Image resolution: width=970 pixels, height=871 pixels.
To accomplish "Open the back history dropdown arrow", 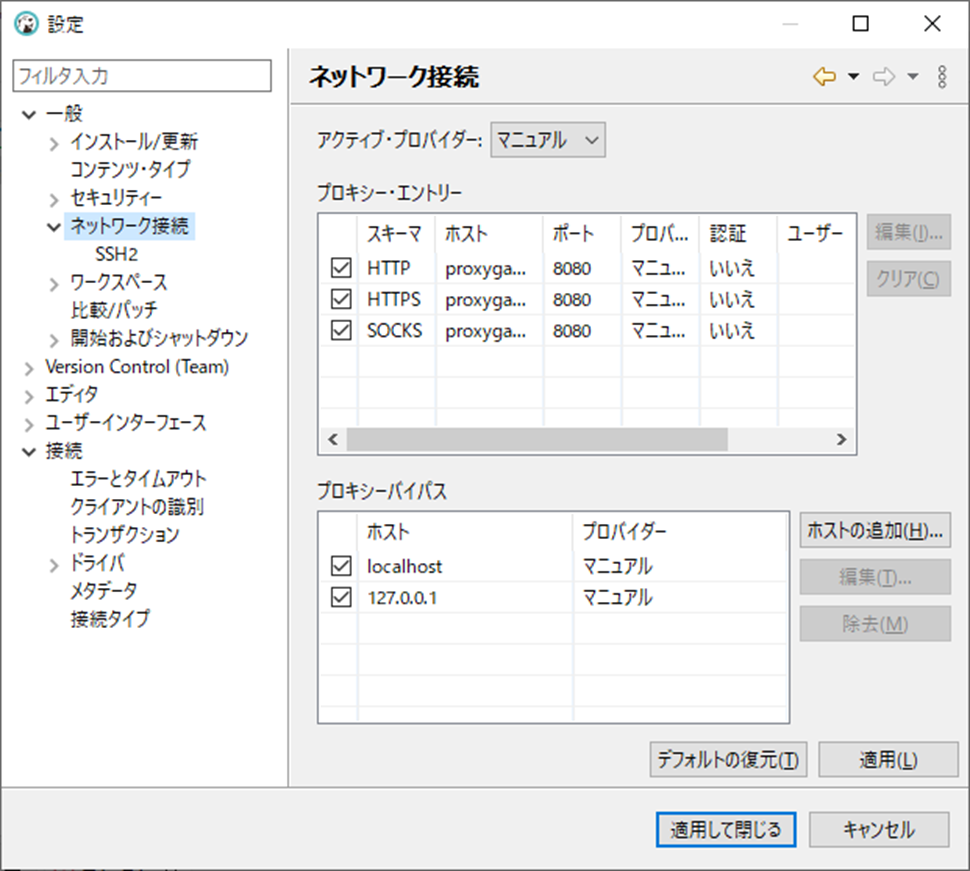I will pos(853,77).
